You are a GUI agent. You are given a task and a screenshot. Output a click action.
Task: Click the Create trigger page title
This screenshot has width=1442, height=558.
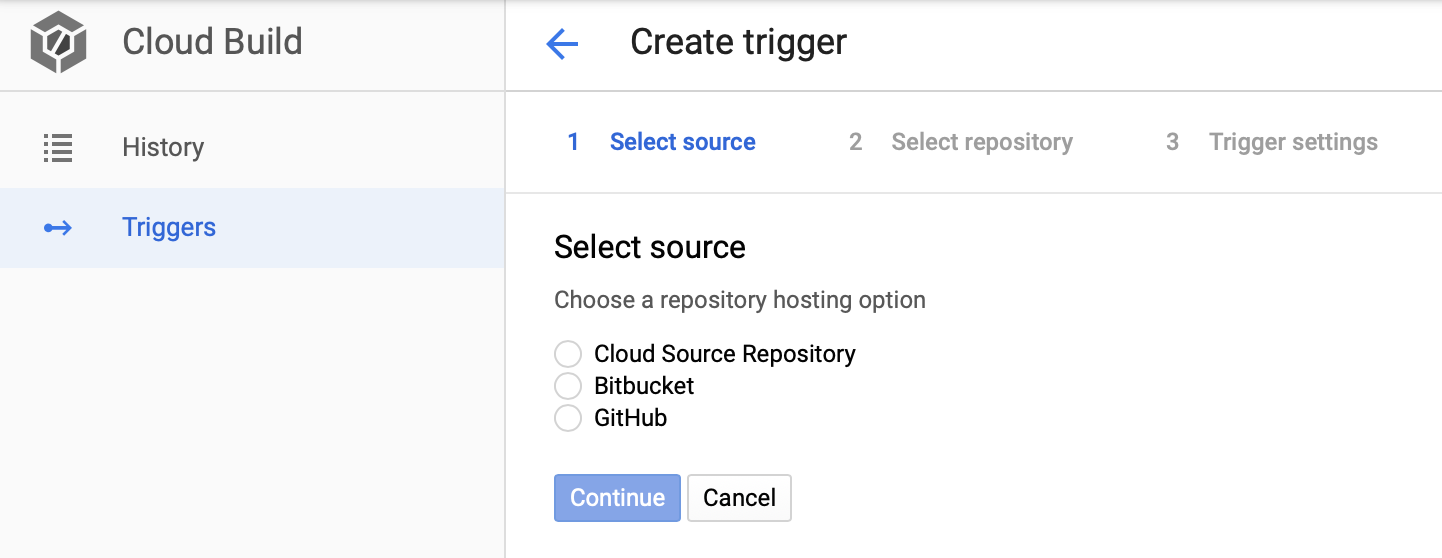coord(738,43)
